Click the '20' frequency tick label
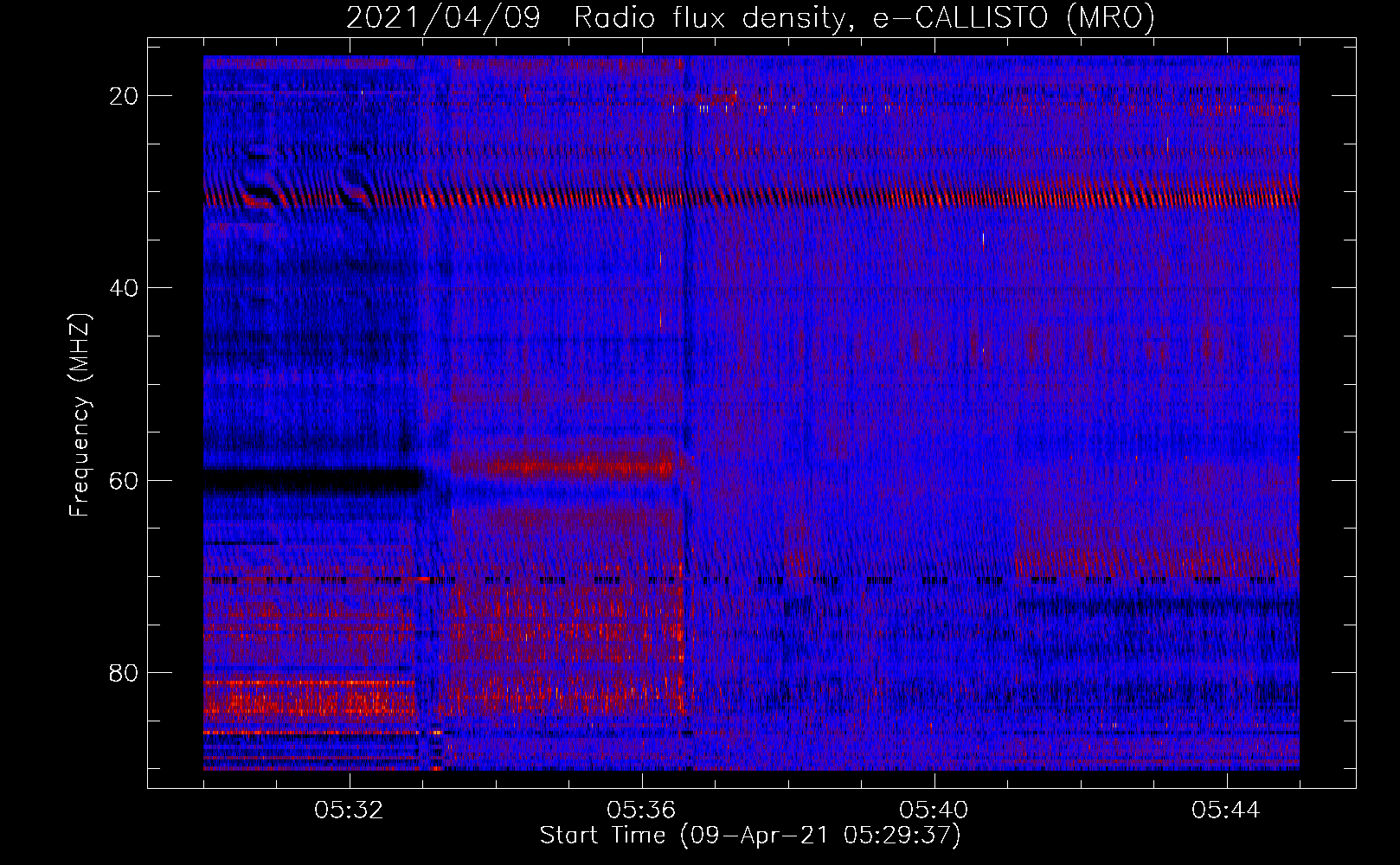The image size is (1400, 865). coord(124,96)
